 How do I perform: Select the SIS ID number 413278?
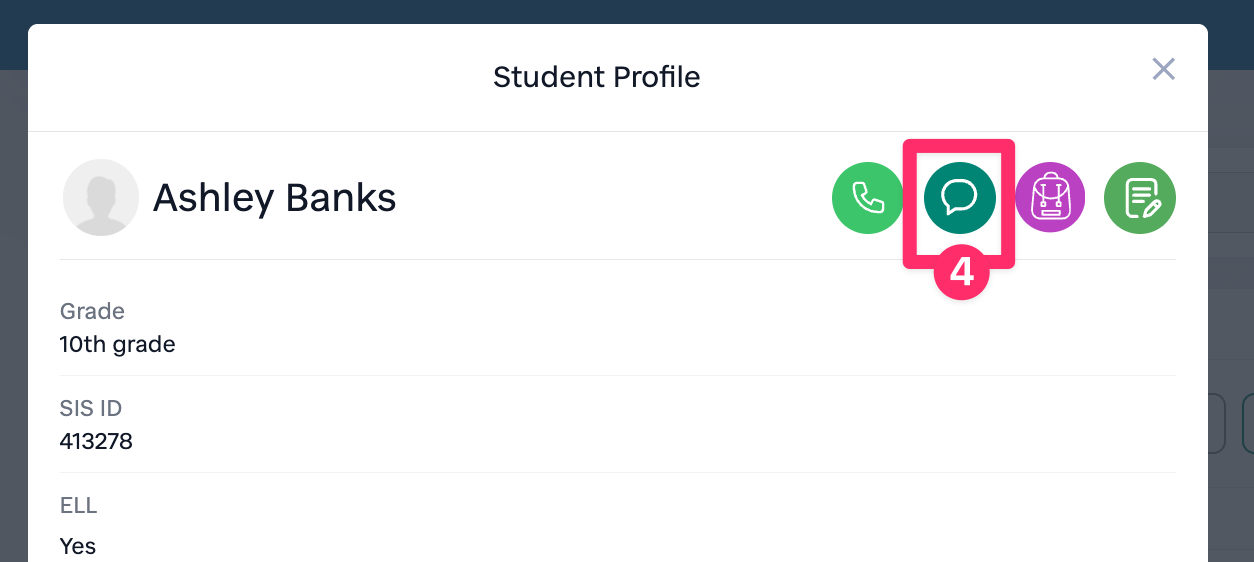tap(96, 441)
